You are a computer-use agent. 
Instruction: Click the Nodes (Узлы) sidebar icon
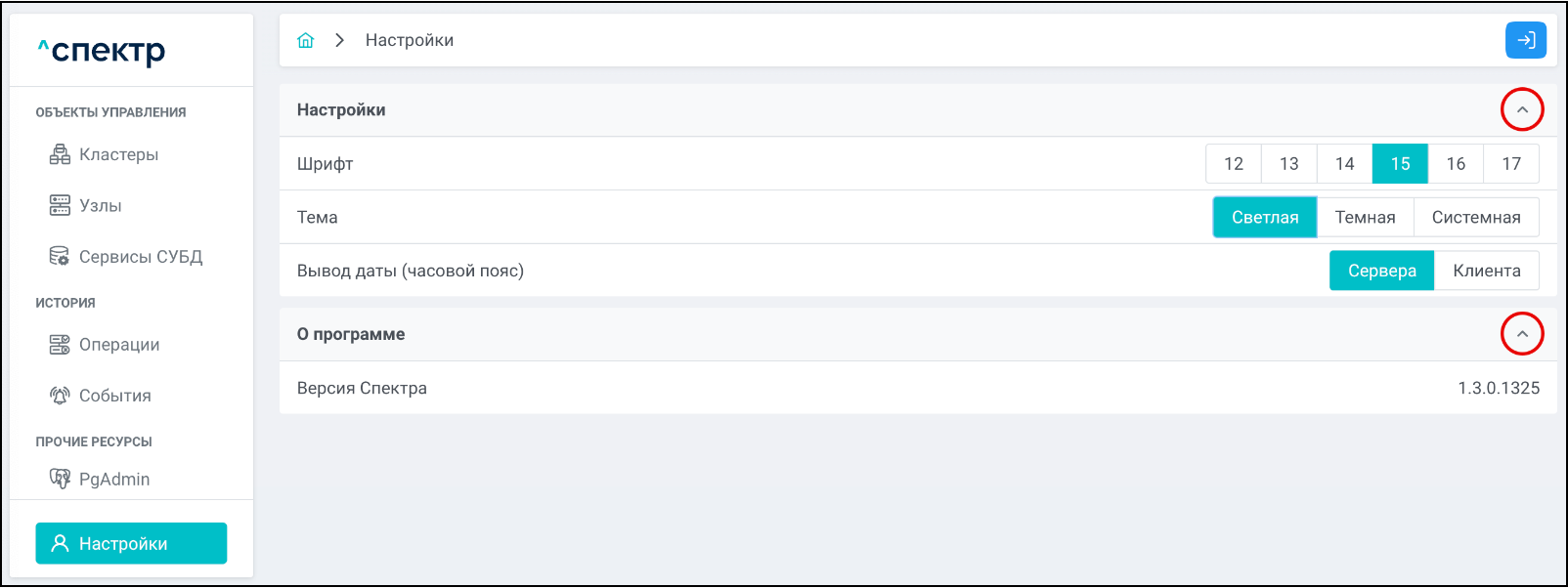(x=60, y=205)
